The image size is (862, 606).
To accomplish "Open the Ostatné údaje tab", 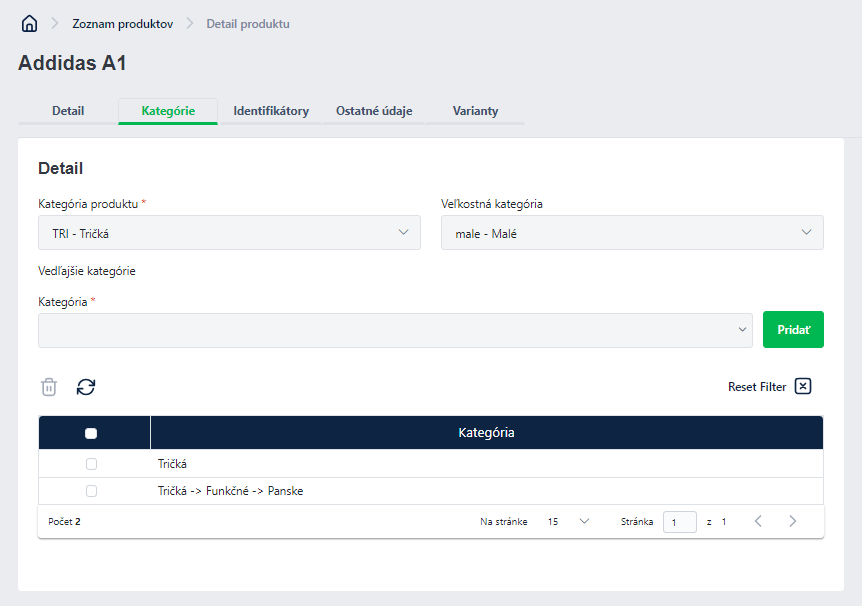I will 374,111.
